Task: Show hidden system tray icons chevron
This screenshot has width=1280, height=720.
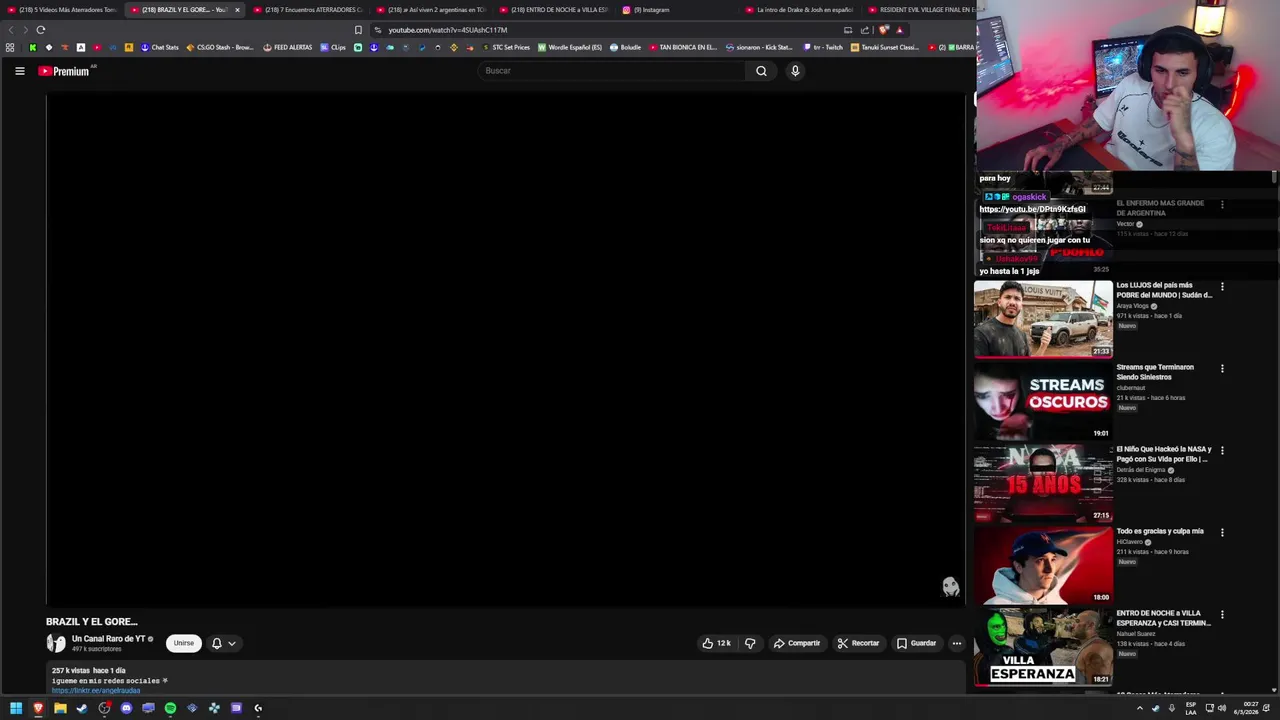Action: [x=1139, y=708]
